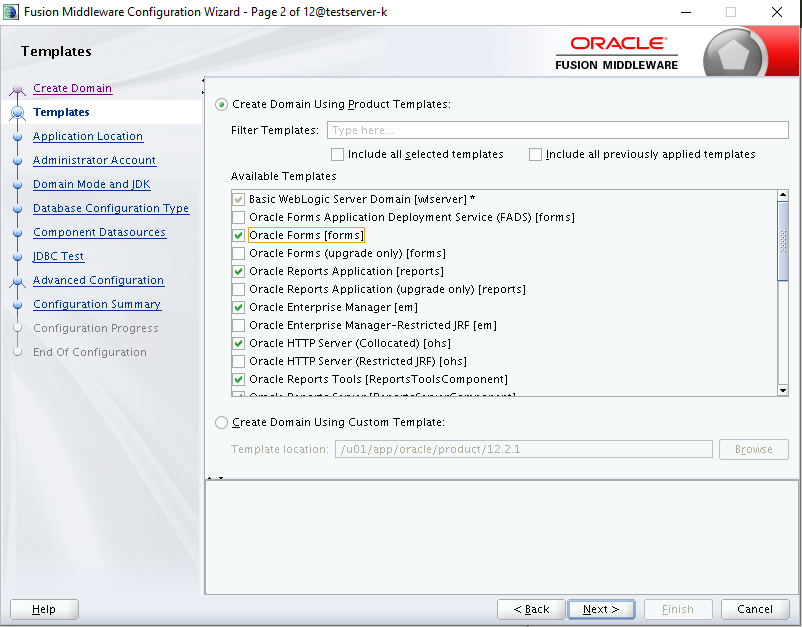
Task: Go to Component Datasources step
Action: pyautogui.click(x=100, y=233)
